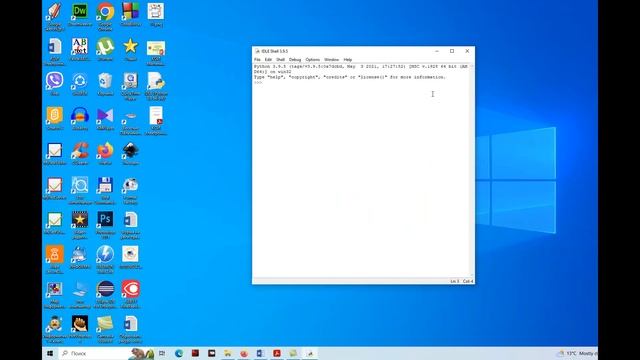This screenshot has width=640, height=360.
Task: Switch to Adobe Acrobat on the taskbar
Action: click(x=277, y=353)
